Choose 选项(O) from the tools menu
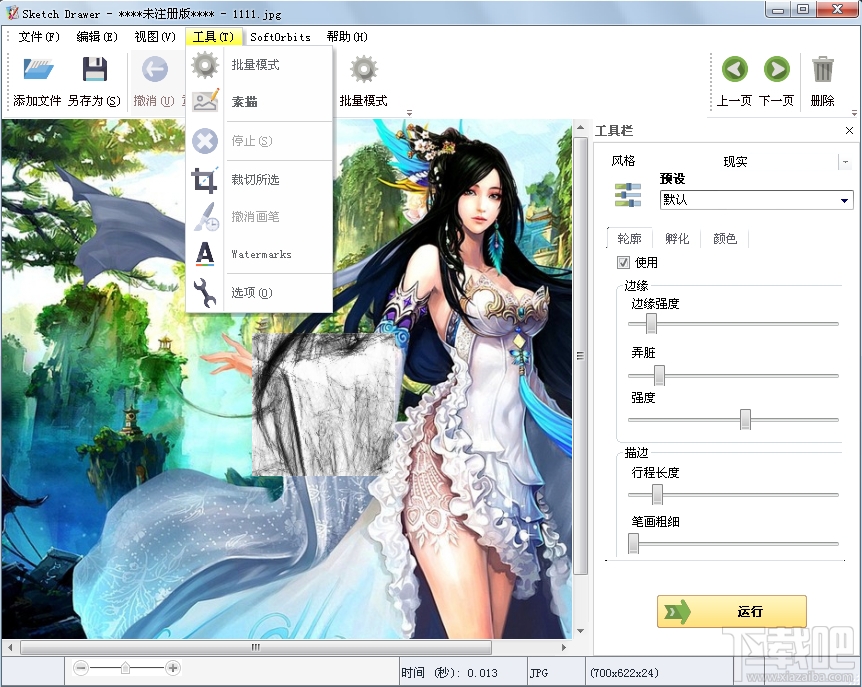Image resolution: width=862 pixels, height=687 pixels. 259,292
